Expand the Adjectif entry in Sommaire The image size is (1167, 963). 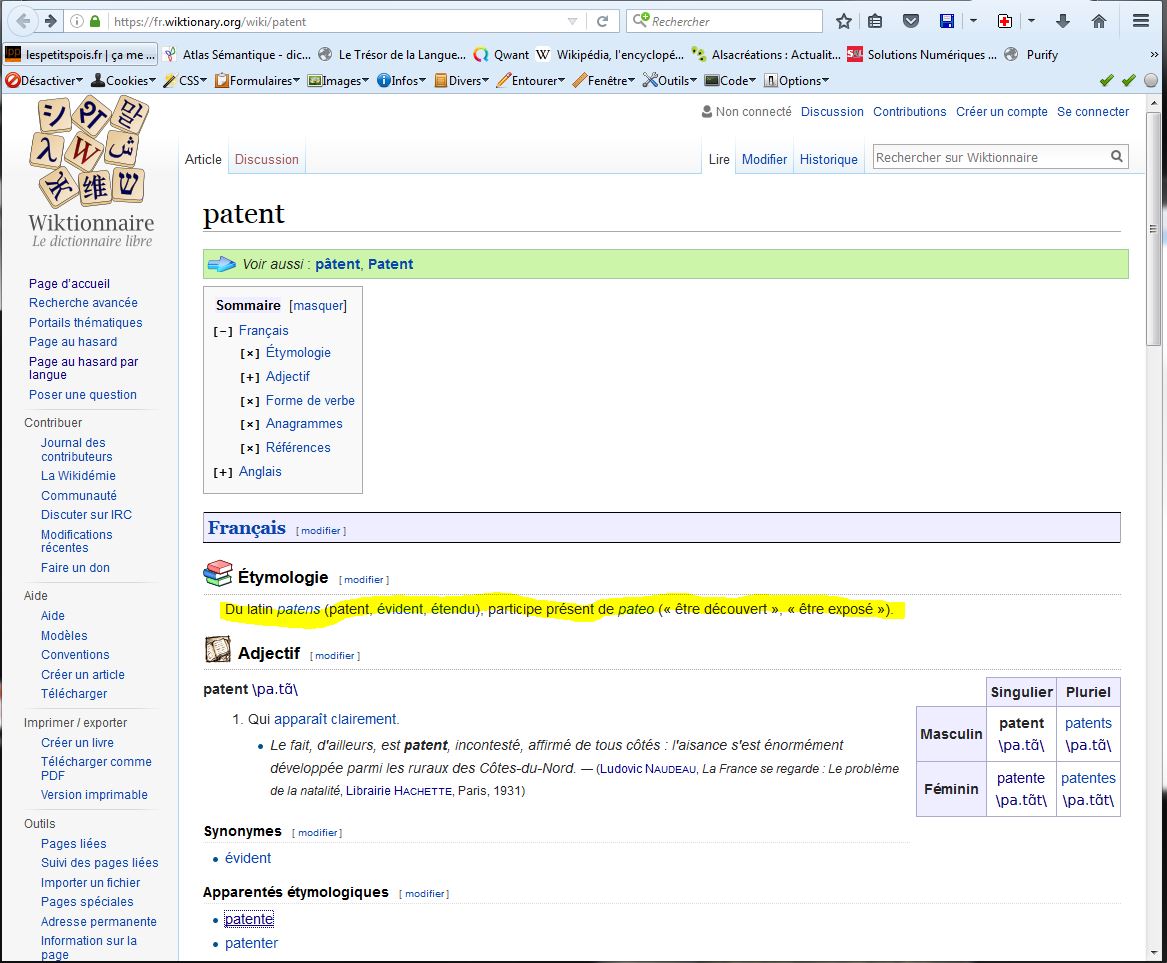pyautogui.click(x=250, y=377)
